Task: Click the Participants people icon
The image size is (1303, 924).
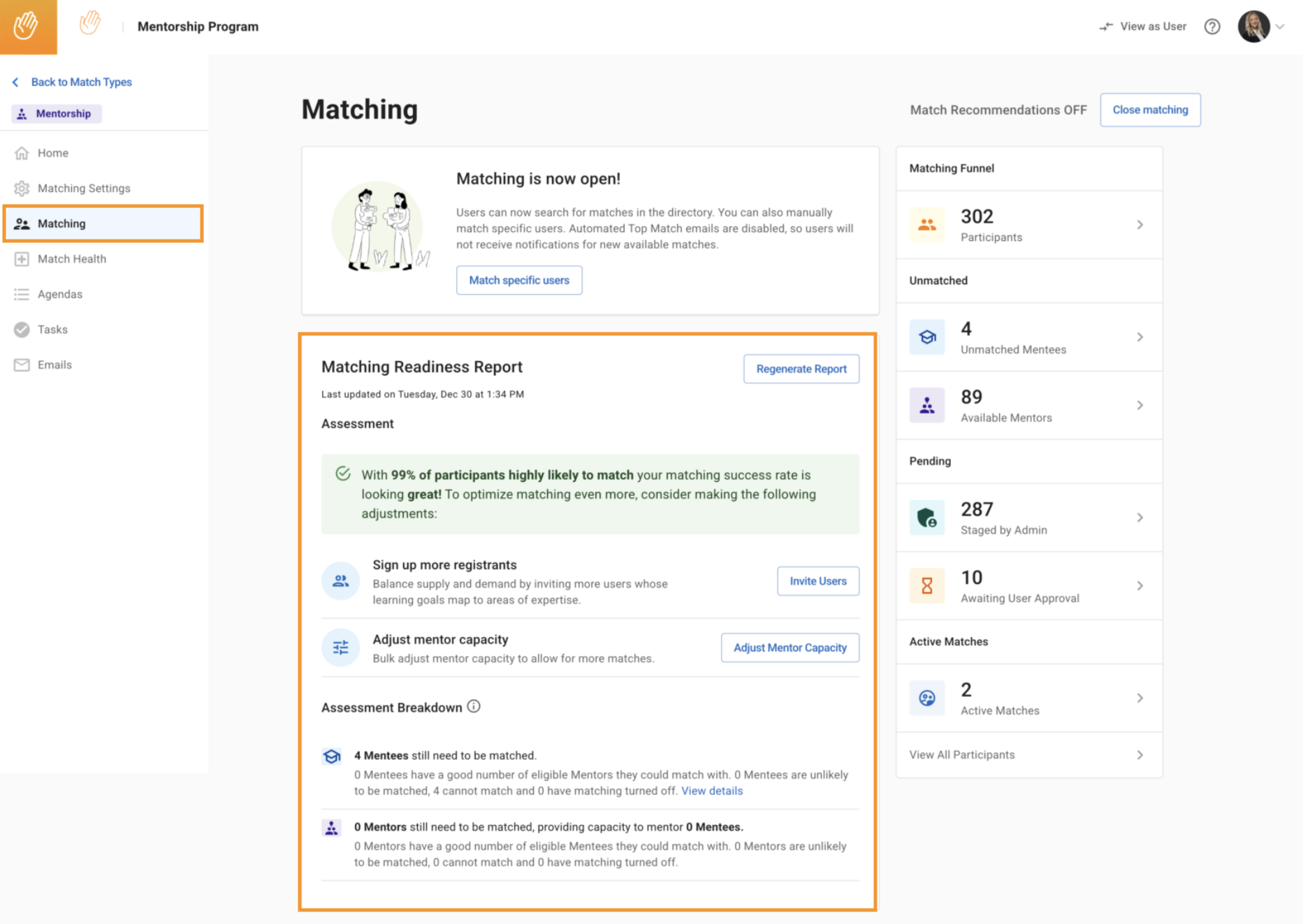Action: click(x=926, y=225)
